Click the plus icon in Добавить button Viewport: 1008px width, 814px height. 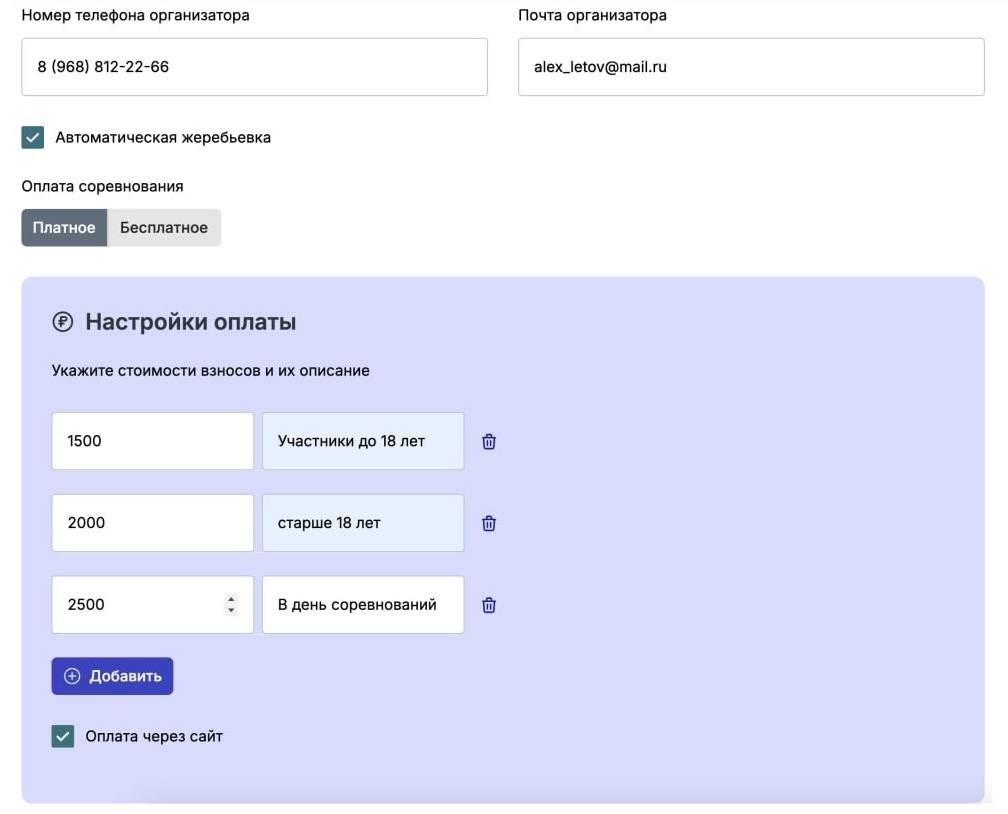pyautogui.click(x=72, y=676)
